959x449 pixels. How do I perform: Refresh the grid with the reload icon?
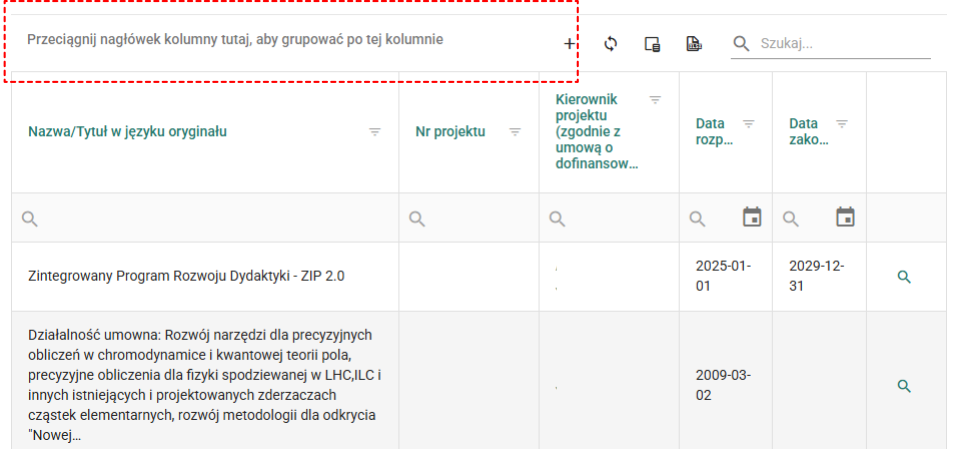click(x=611, y=44)
